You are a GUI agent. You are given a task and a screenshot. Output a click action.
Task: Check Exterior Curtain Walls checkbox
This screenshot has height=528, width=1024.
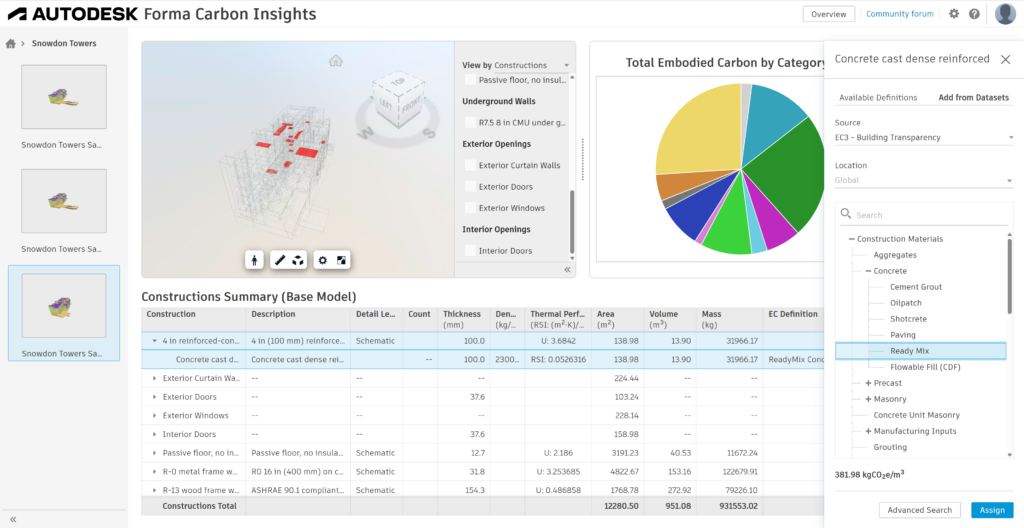tap(470, 165)
